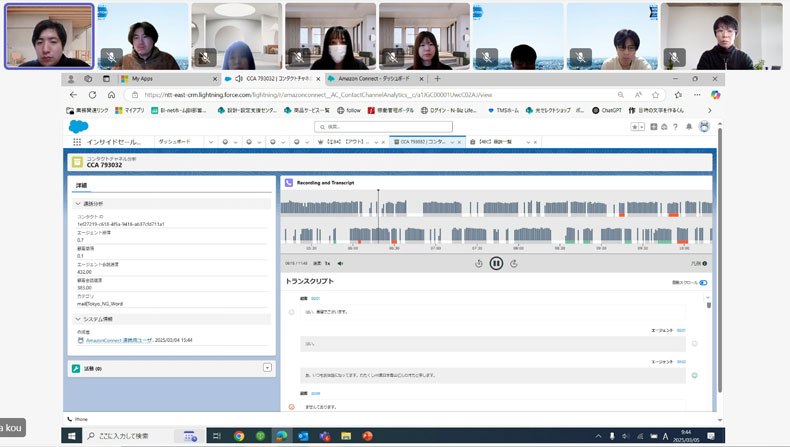Select the highlighted first participant video
The height and width of the screenshot is (447, 790).
pyautogui.click(x=49, y=36)
